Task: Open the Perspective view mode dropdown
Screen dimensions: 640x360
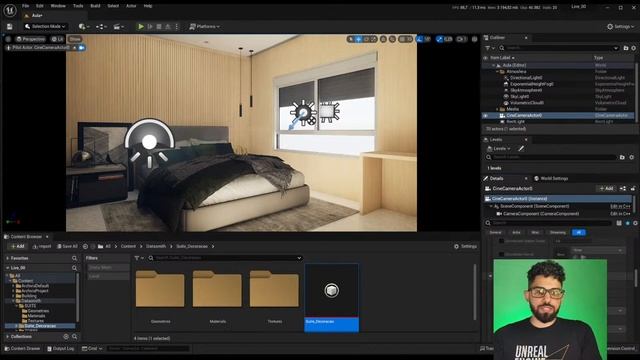Action: click(31, 39)
